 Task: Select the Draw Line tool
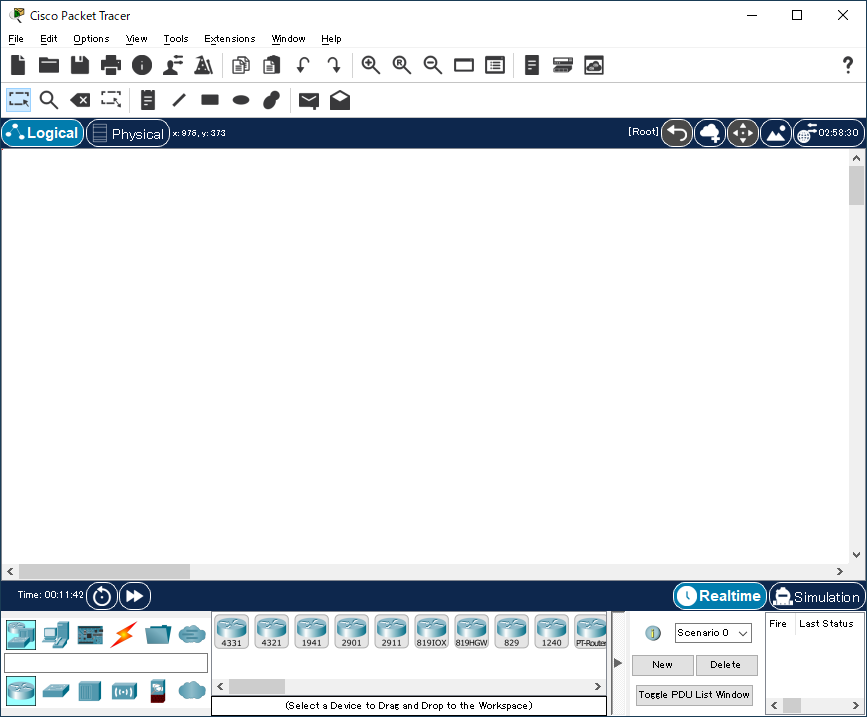(179, 100)
